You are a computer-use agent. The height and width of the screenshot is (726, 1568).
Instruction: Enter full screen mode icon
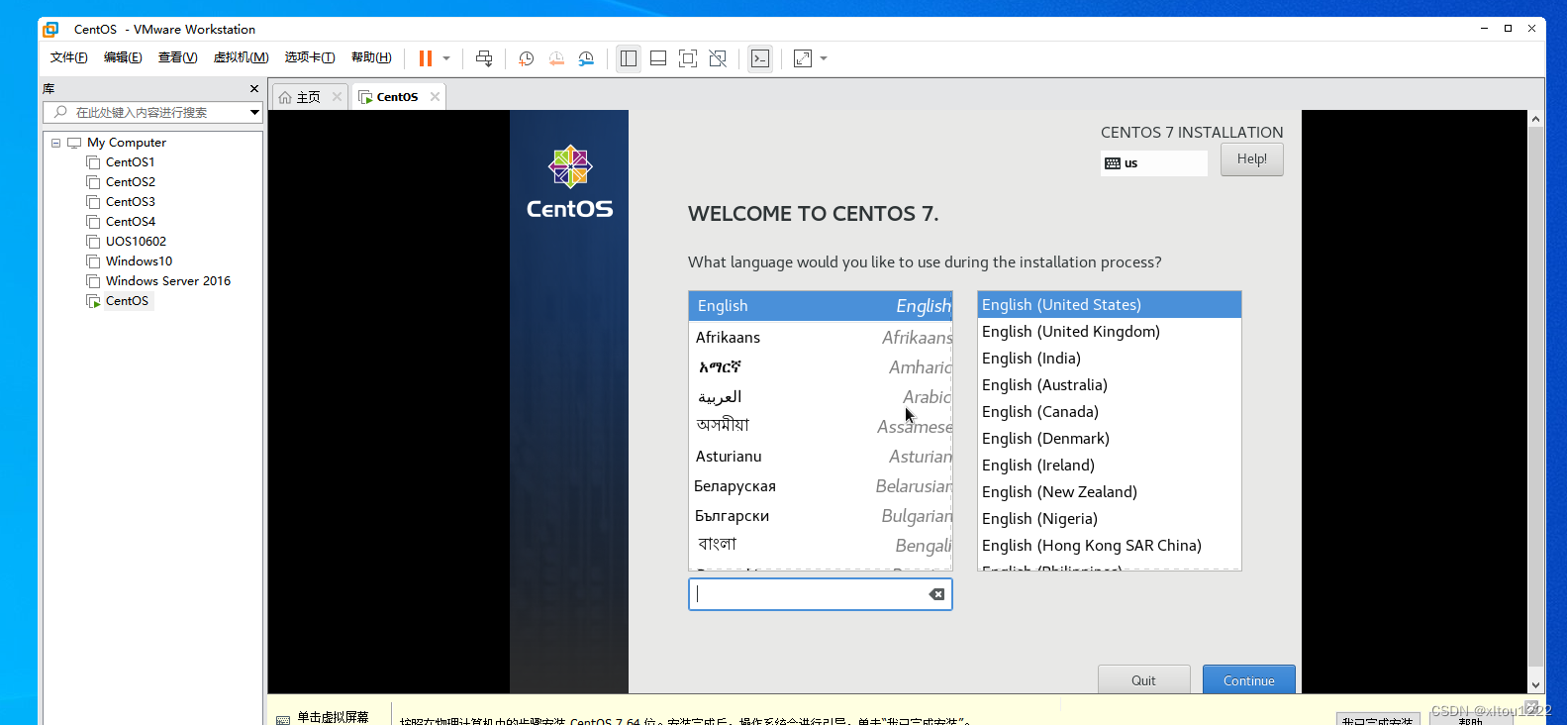[688, 58]
